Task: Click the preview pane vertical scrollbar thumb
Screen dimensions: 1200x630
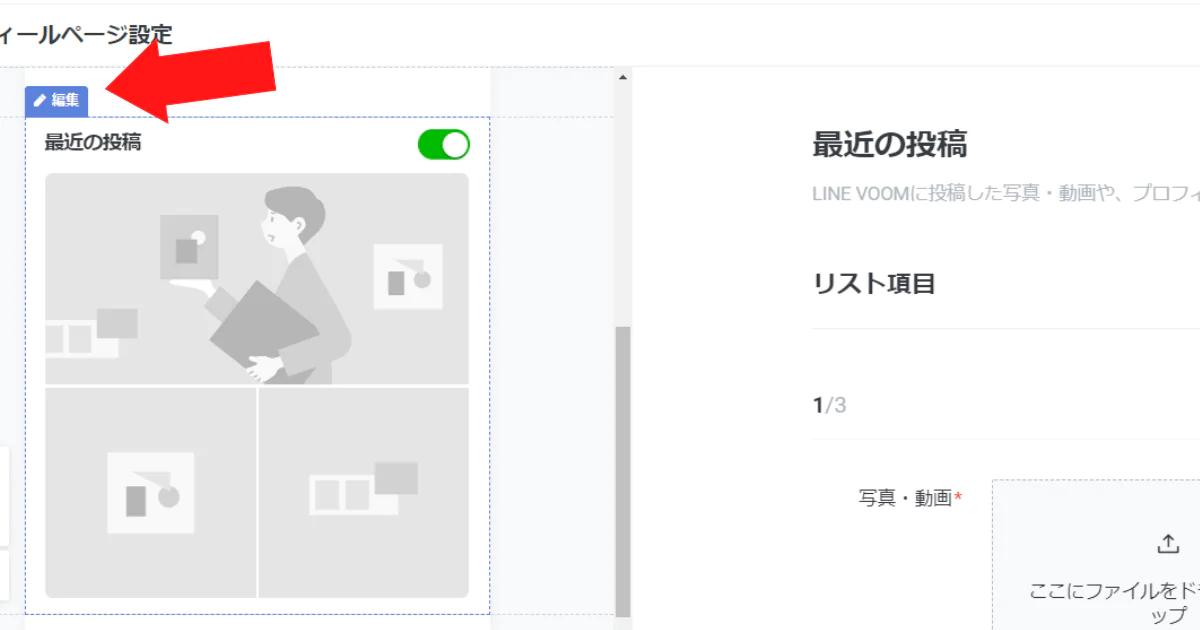Action: pos(623,470)
